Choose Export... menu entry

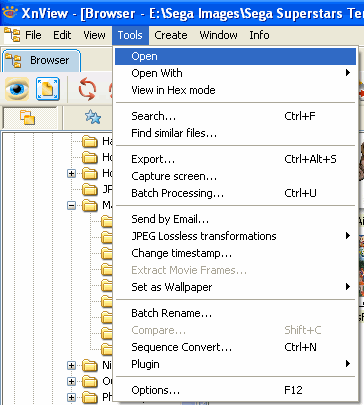[235, 159]
